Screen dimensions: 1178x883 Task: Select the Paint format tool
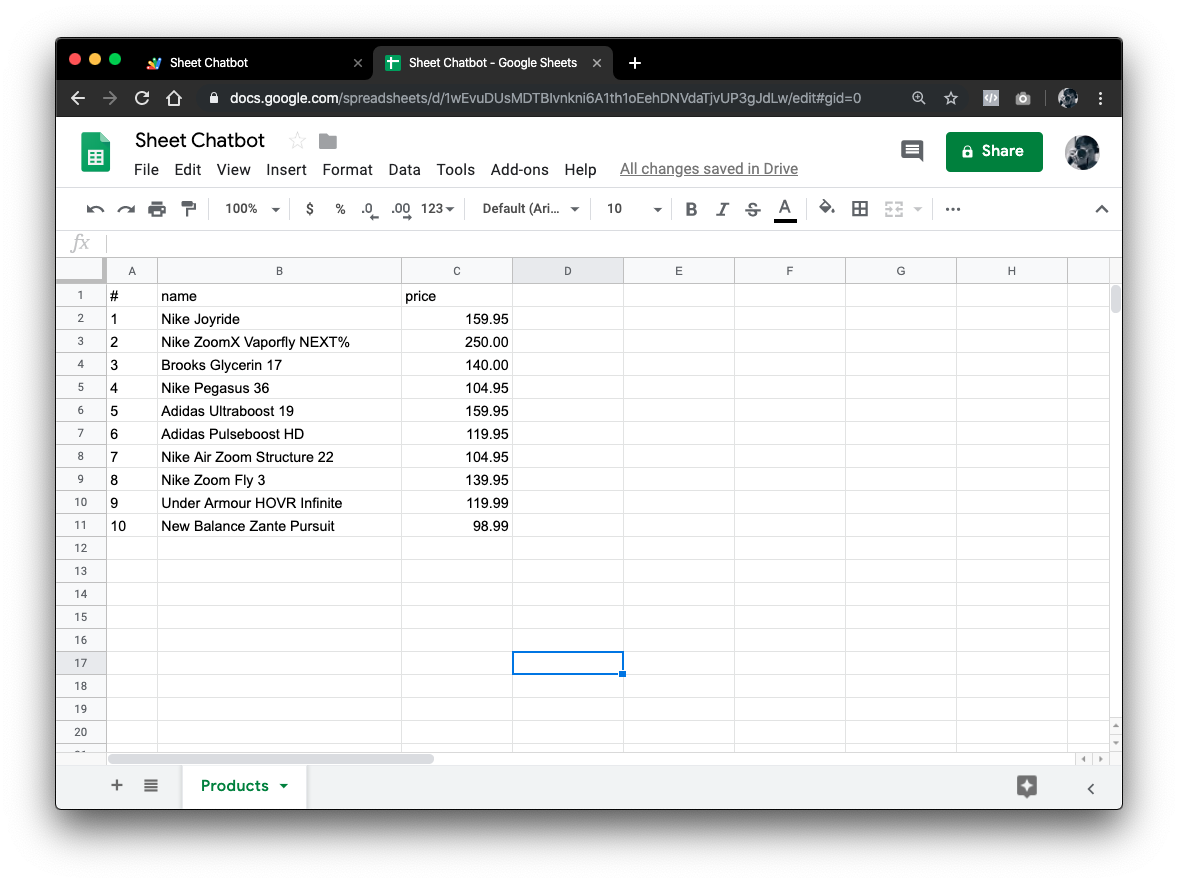189,209
